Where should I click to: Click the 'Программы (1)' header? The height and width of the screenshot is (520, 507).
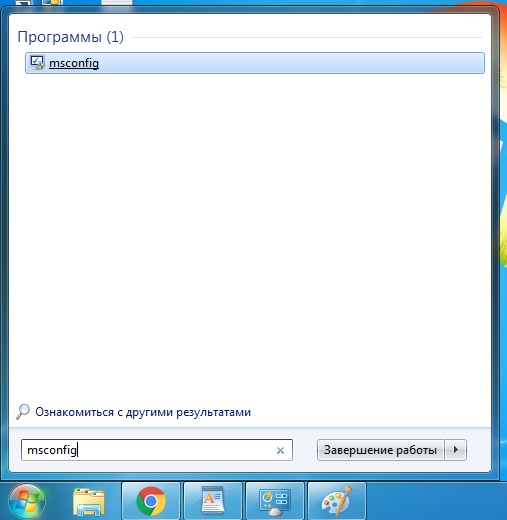(x=70, y=37)
